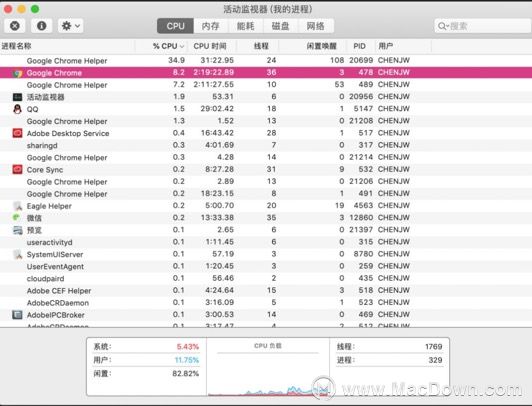Screen dimensions: 532x406
Task: Click the Core Sync icon
Action: click(x=18, y=170)
